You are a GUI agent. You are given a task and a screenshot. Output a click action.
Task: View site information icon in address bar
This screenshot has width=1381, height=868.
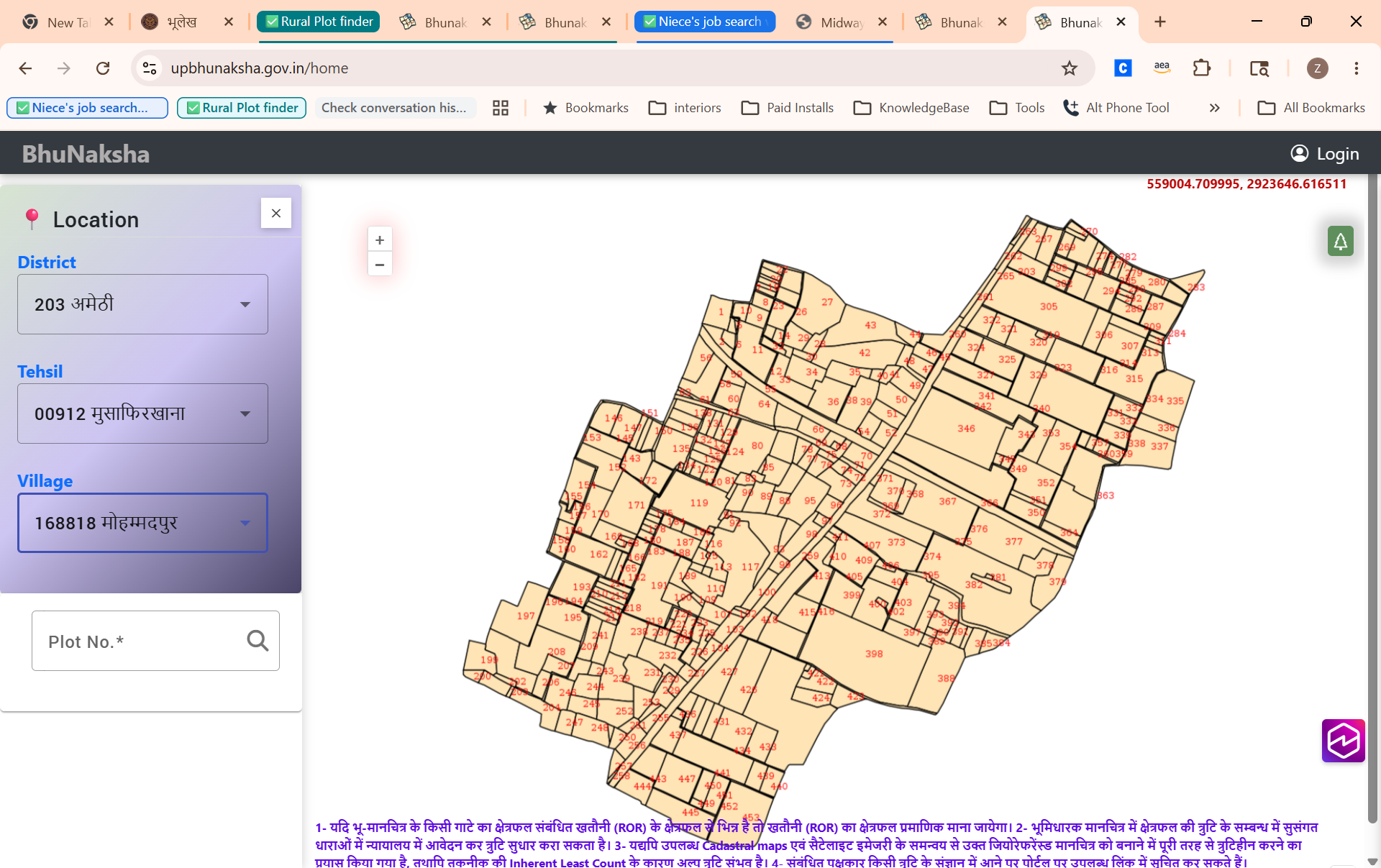point(150,68)
